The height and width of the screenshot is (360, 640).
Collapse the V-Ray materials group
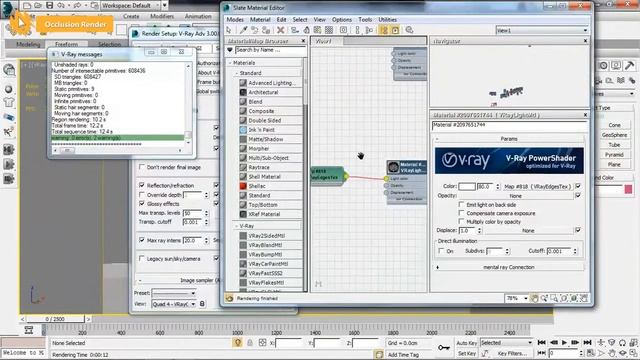click(x=237, y=226)
